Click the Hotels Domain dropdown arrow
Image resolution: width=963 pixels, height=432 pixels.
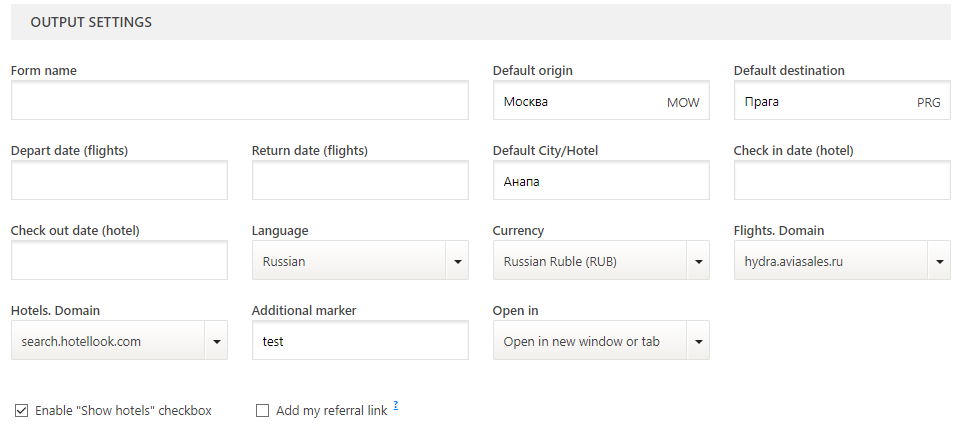tap(216, 341)
